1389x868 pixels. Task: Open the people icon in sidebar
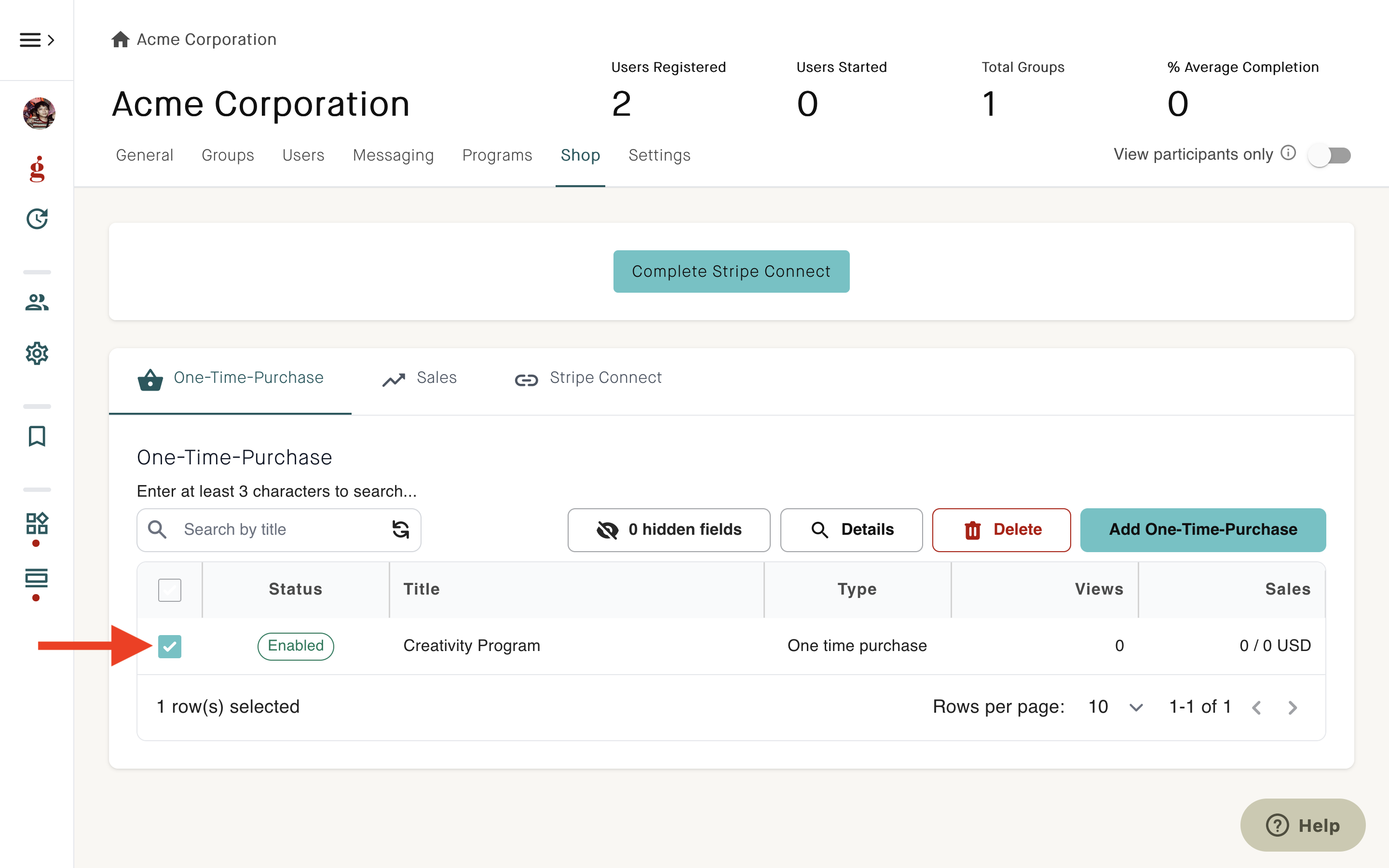[x=37, y=302]
